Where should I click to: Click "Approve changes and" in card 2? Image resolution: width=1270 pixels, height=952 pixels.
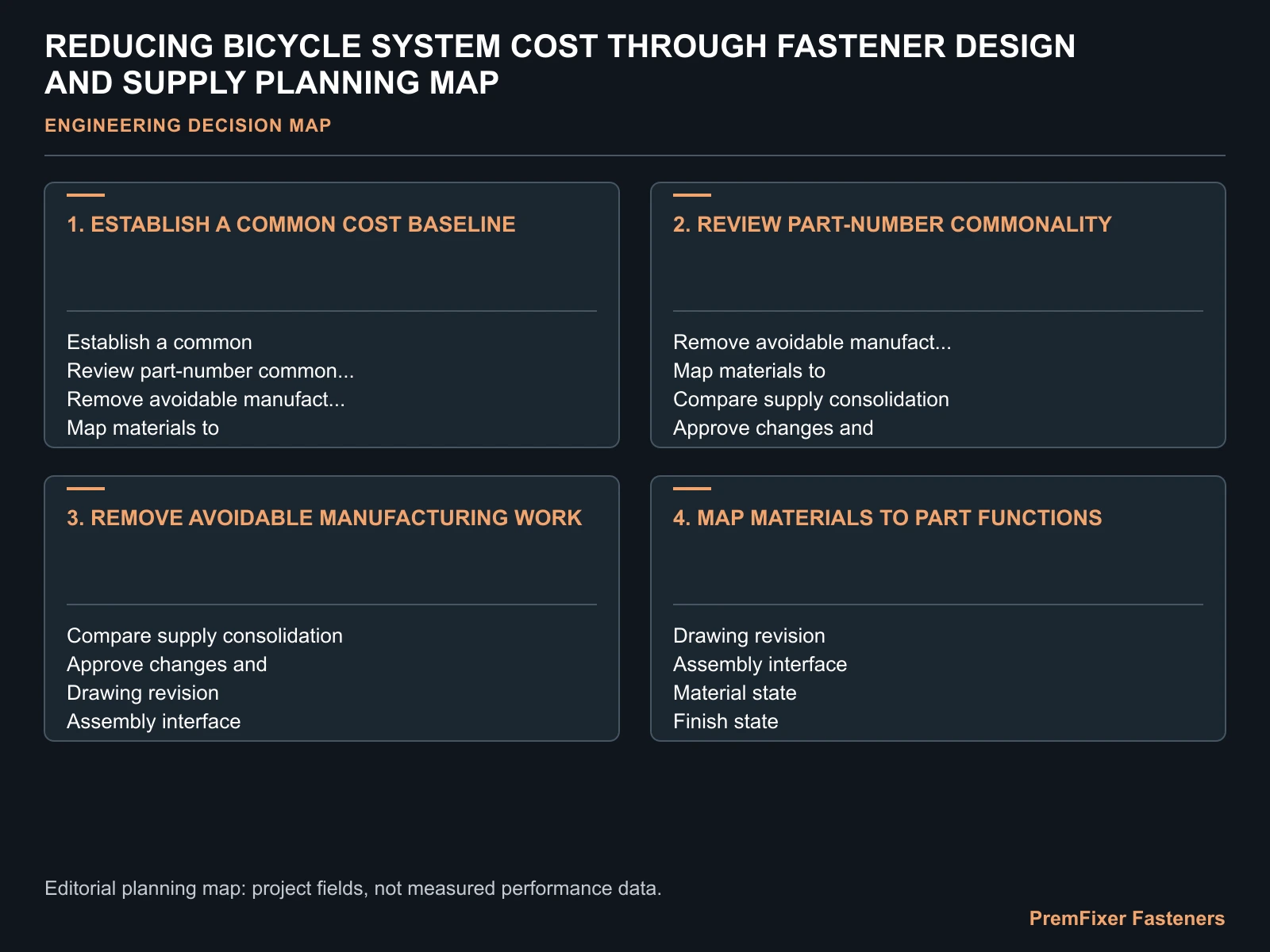tap(773, 428)
